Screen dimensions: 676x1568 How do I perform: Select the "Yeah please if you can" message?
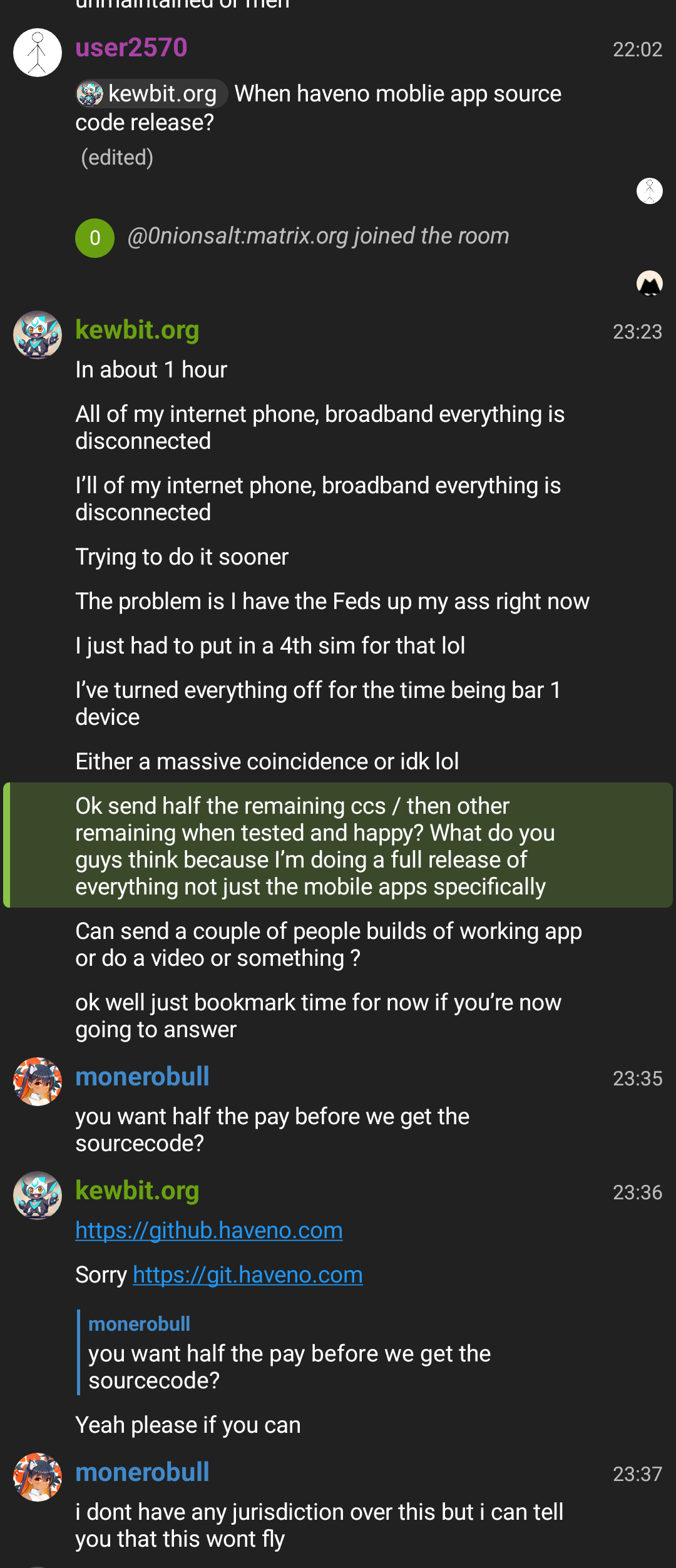click(188, 1425)
